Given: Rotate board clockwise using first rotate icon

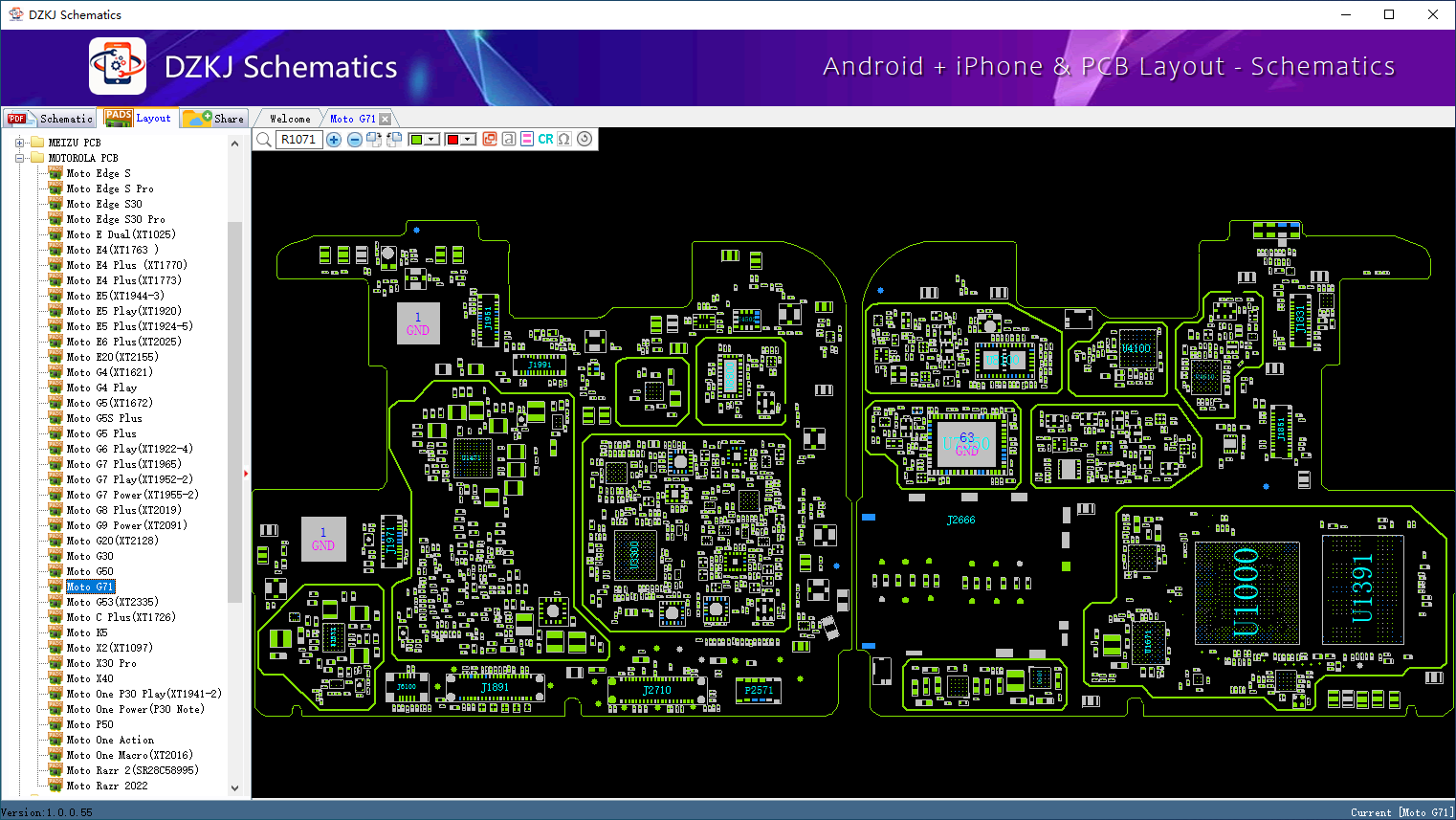Looking at the screenshot, I should click(x=374, y=140).
